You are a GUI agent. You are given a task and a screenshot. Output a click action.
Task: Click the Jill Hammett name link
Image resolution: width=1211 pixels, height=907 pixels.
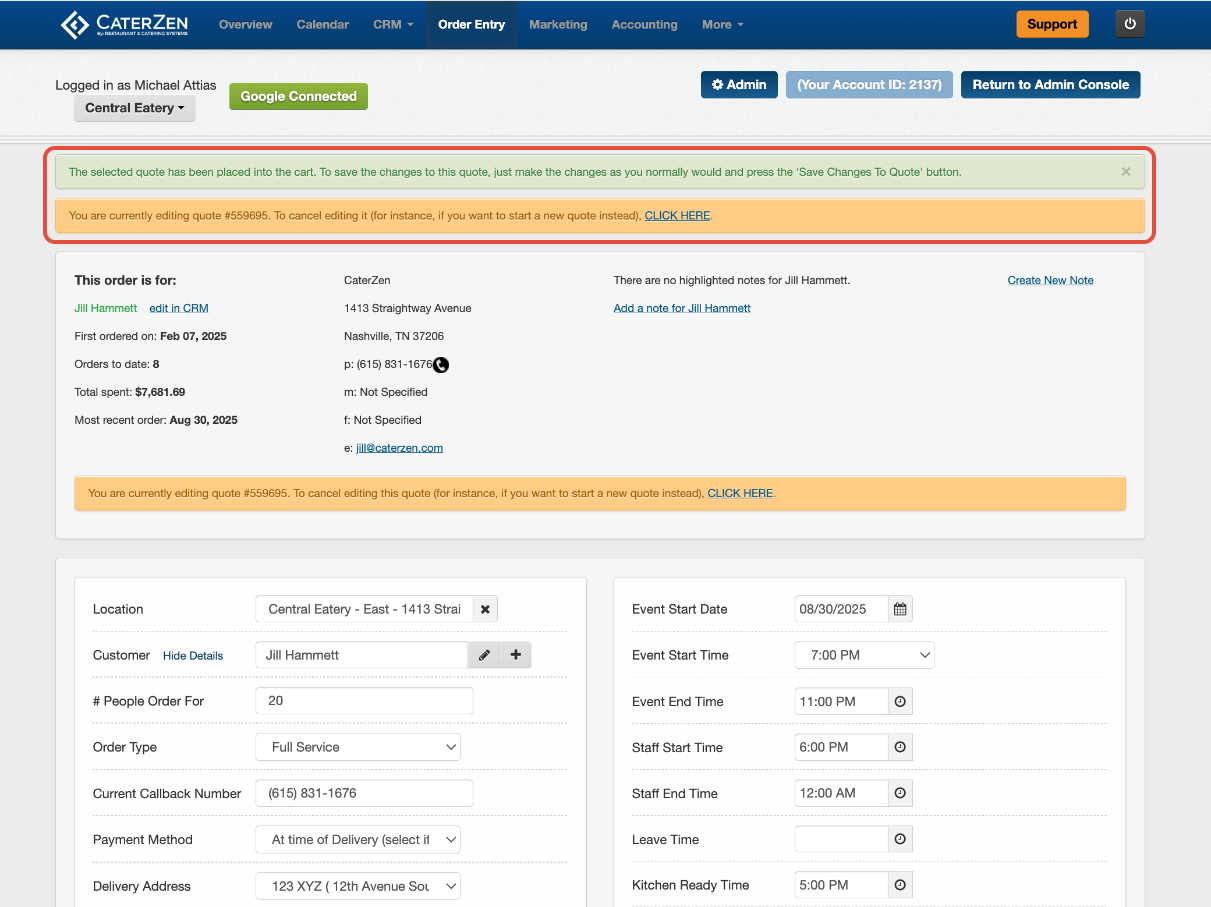click(106, 308)
